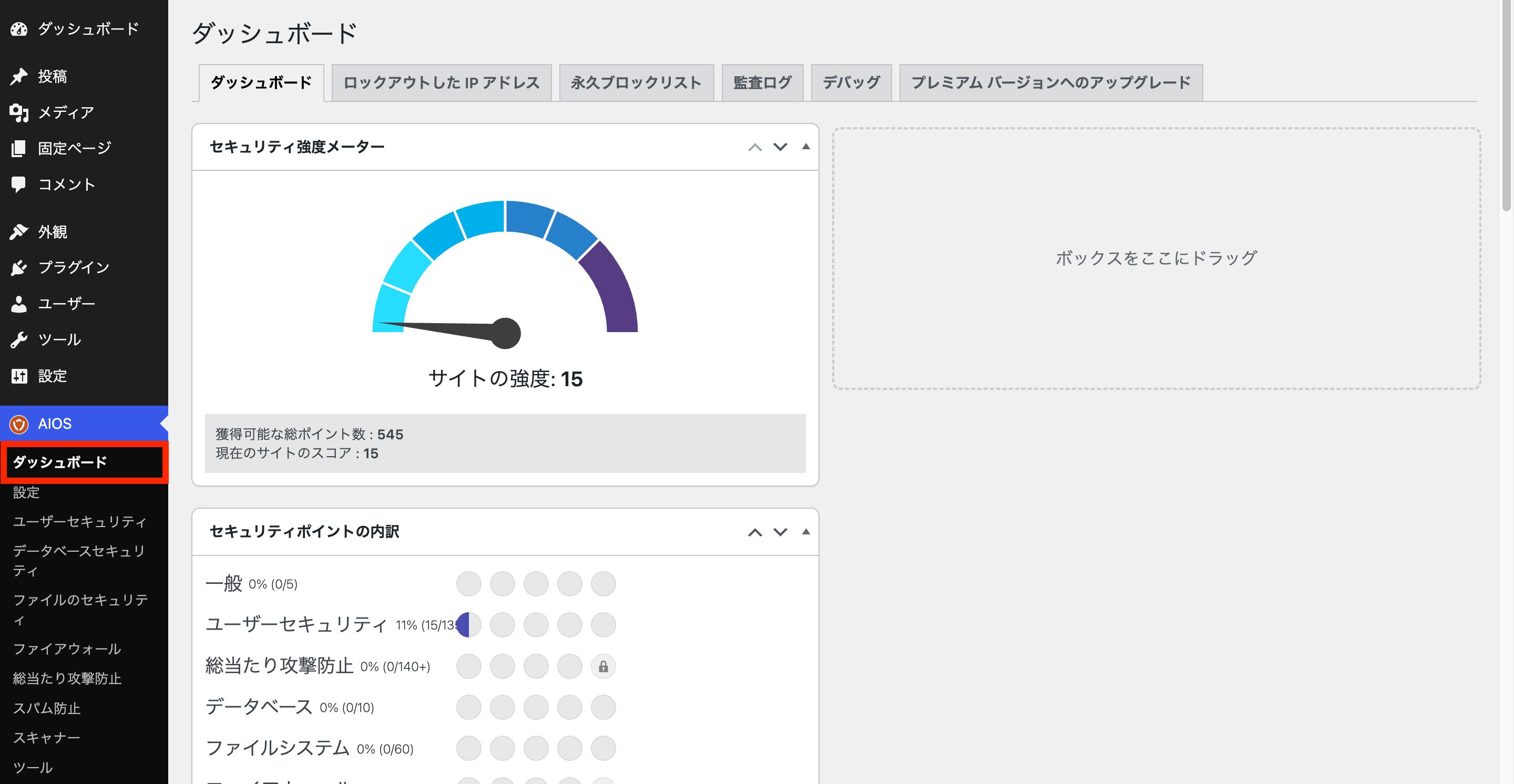Open the メディア icon in sidebar
Screen dimensions: 1514x784
19,112
